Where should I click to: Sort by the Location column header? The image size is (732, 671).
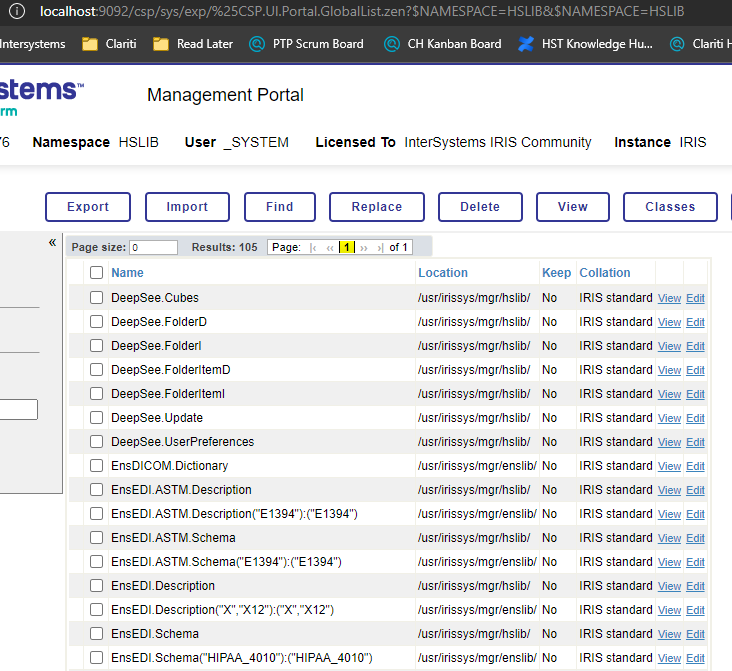coord(443,273)
